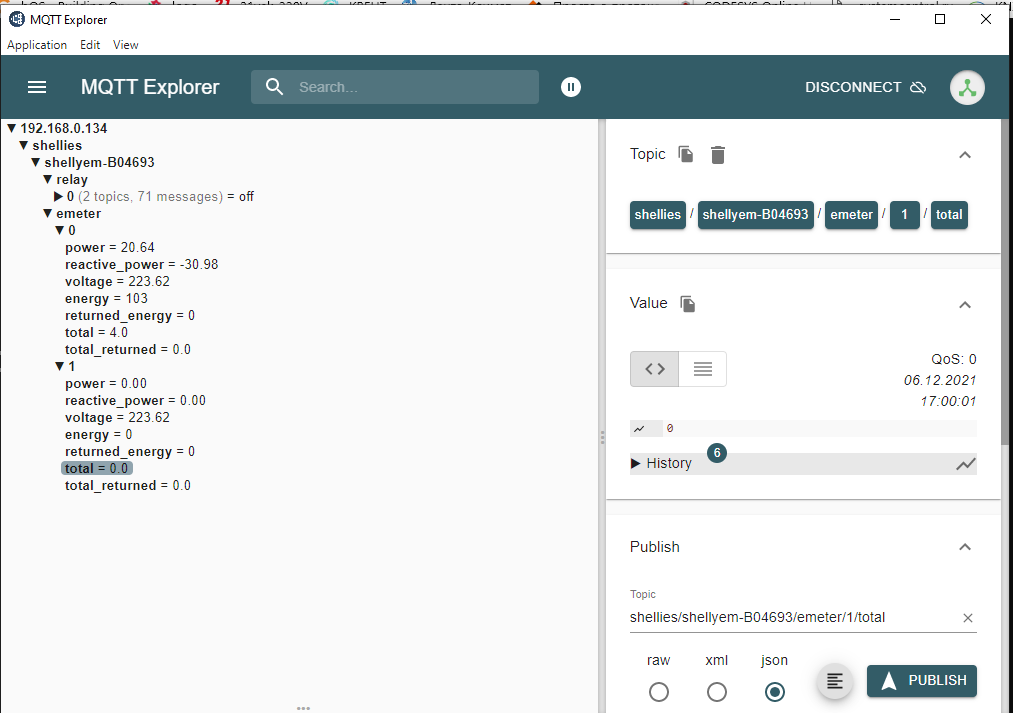
Task: Copy the value to clipboard icon
Action: click(688, 303)
